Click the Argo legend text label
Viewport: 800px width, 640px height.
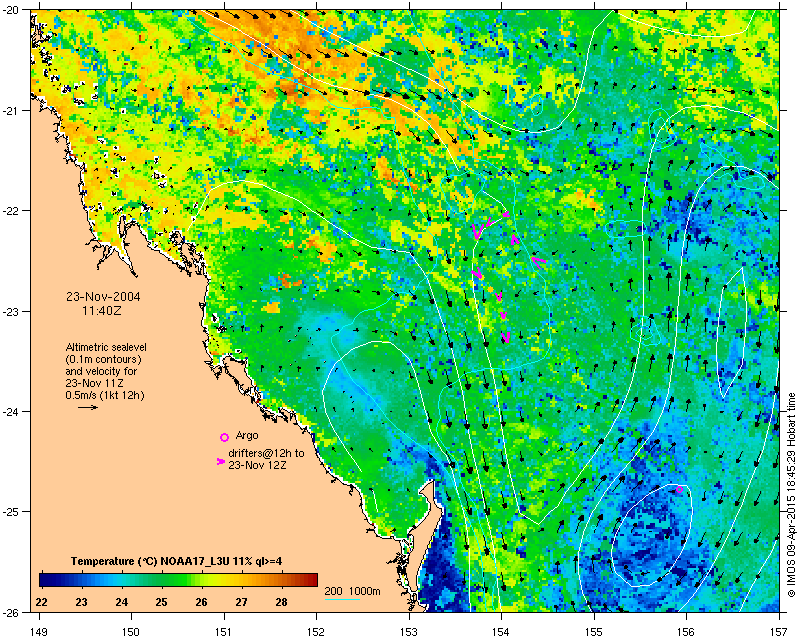247,436
